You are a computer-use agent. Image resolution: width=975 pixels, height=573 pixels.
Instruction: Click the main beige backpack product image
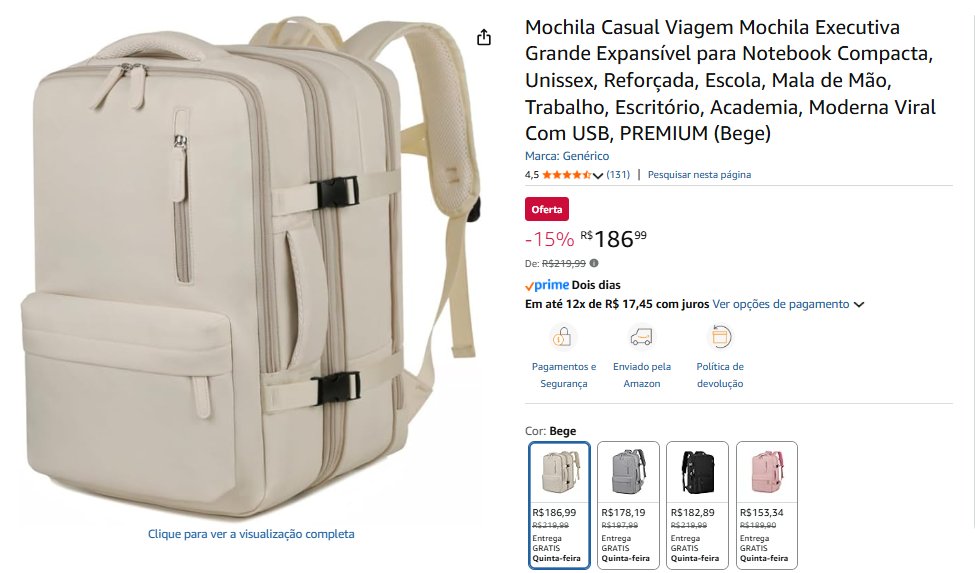click(x=251, y=267)
